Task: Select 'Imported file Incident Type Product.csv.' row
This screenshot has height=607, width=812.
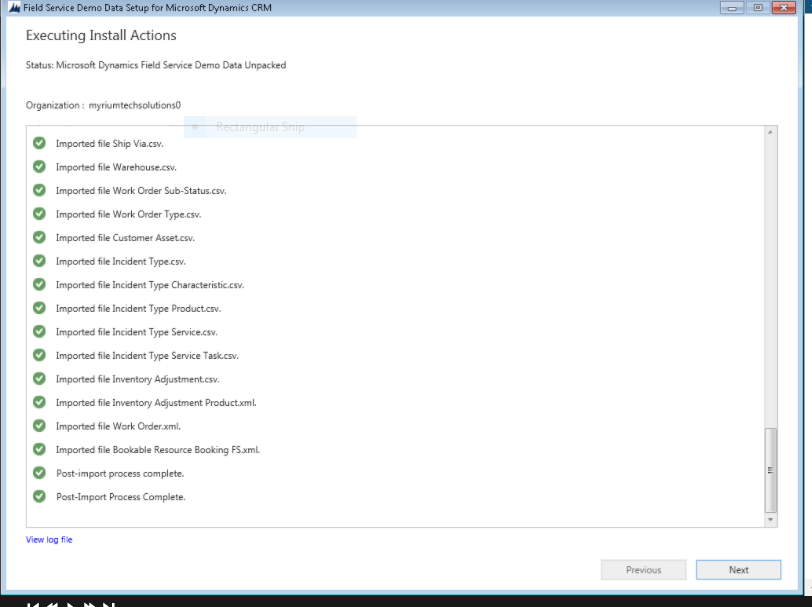Action: click(x=138, y=309)
